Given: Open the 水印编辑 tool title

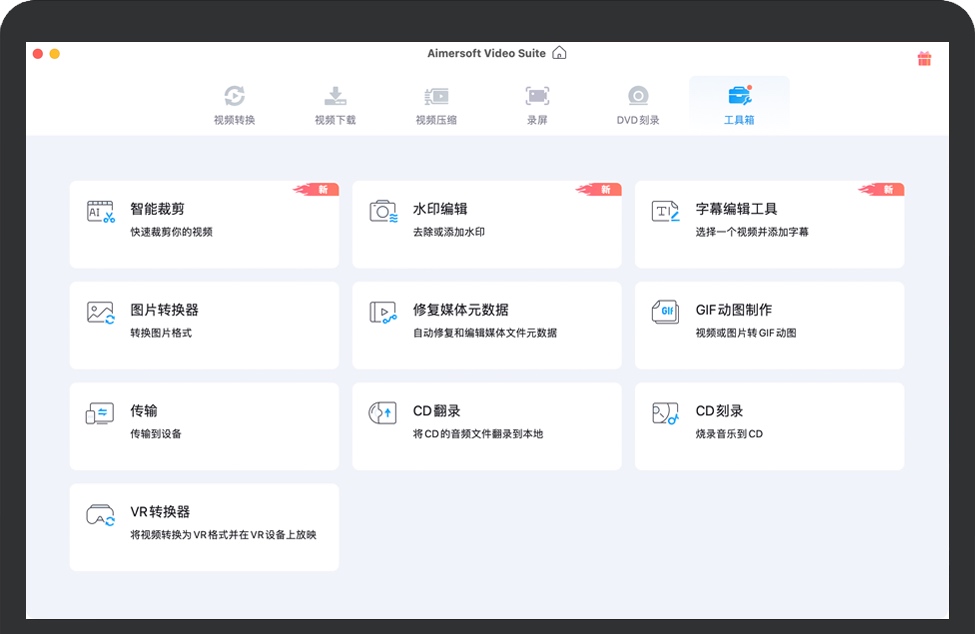Looking at the screenshot, I should click(440, 209).
